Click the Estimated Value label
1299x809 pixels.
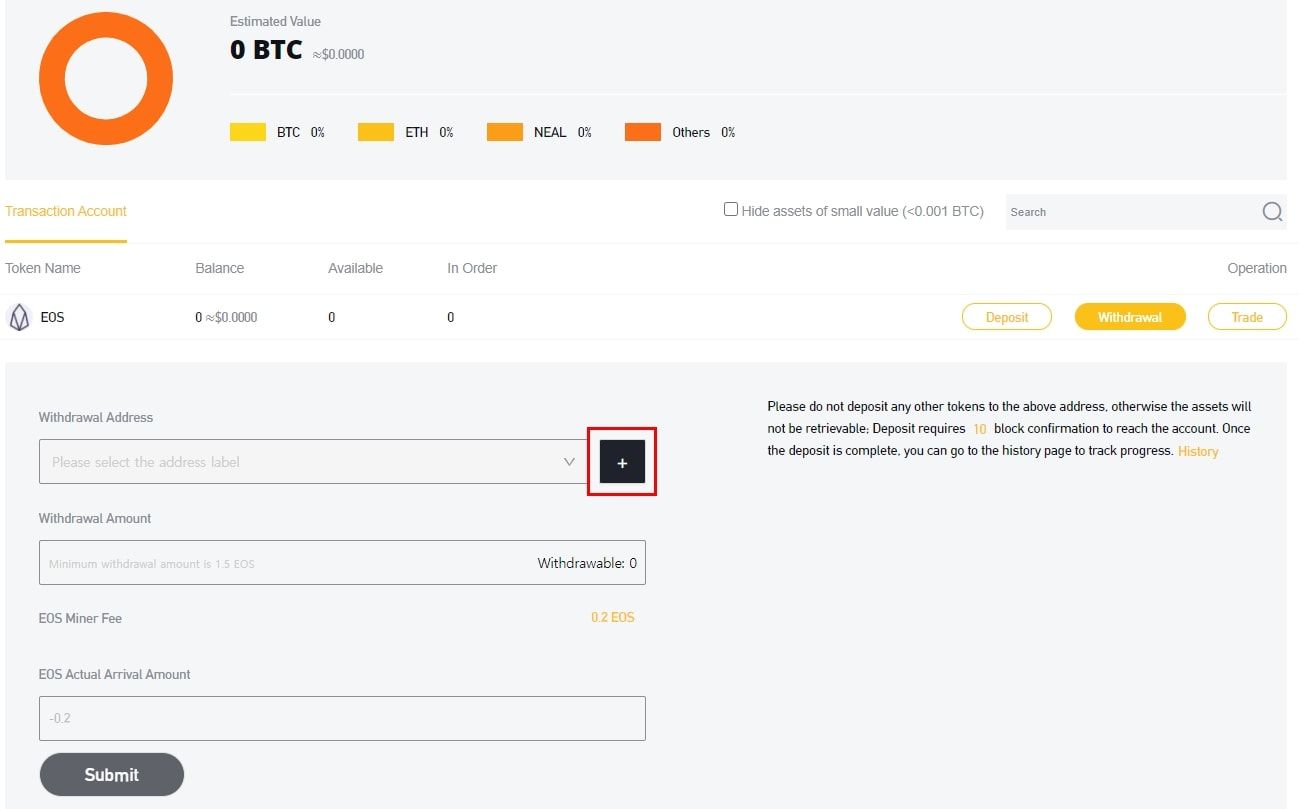275,21
